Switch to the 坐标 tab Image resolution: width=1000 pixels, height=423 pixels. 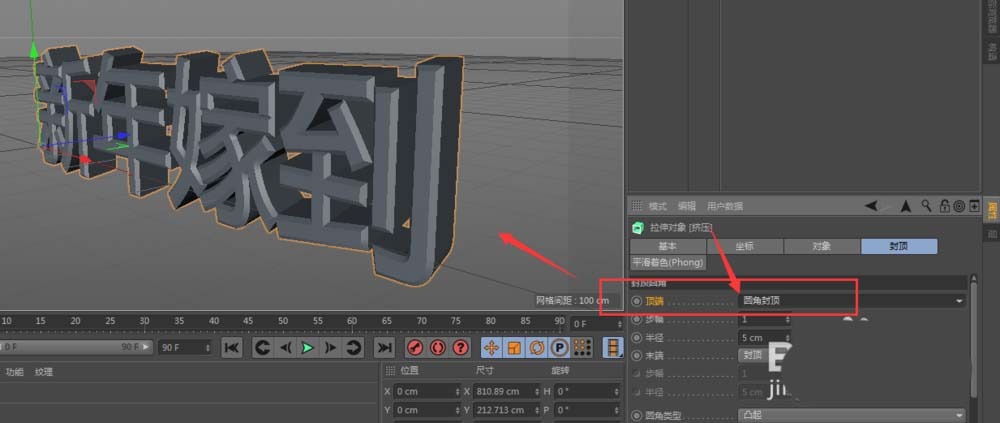[744, 246]
